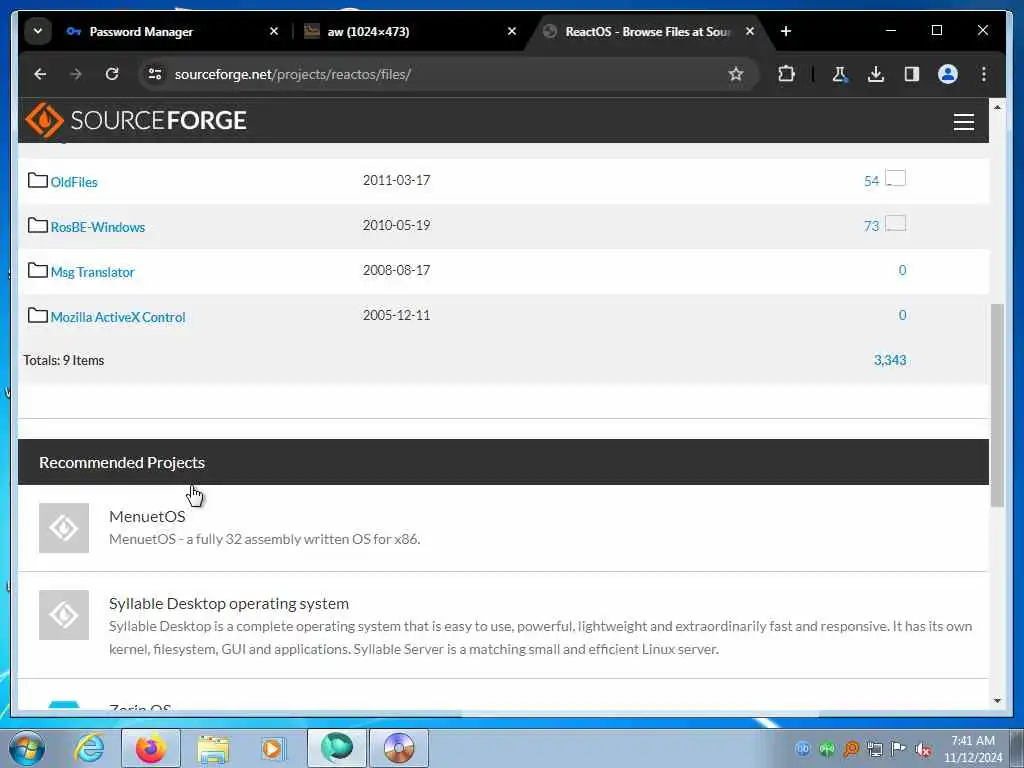Click the Totals: 9 Items text
Screen dimensions: 1024x768
pos(64,360)
